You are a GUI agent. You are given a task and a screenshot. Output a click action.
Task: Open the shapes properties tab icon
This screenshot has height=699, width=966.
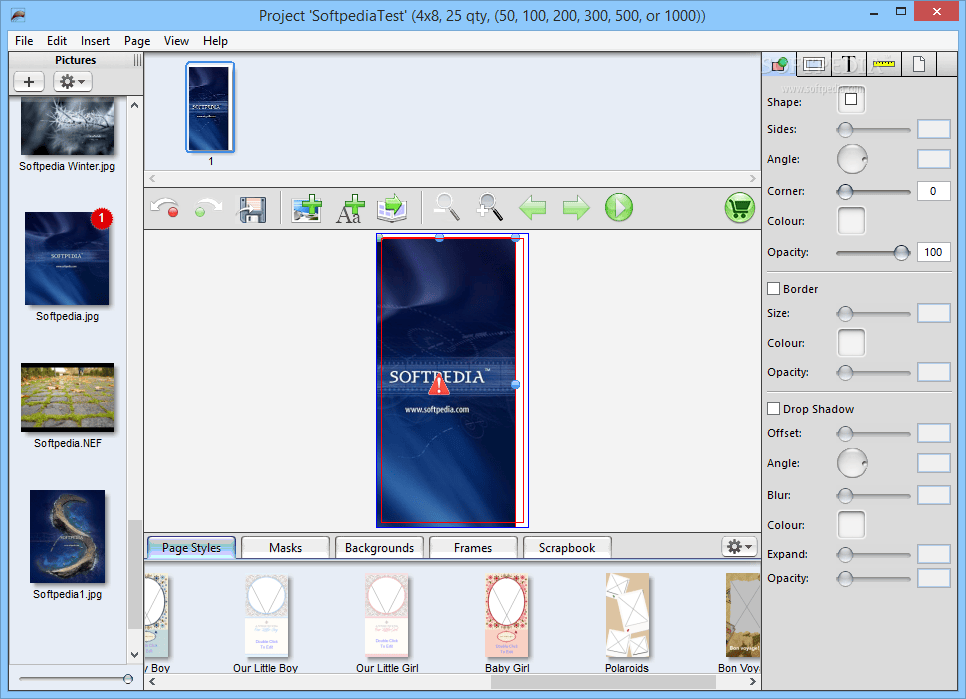pyautogui.click(x=779, y=64)
